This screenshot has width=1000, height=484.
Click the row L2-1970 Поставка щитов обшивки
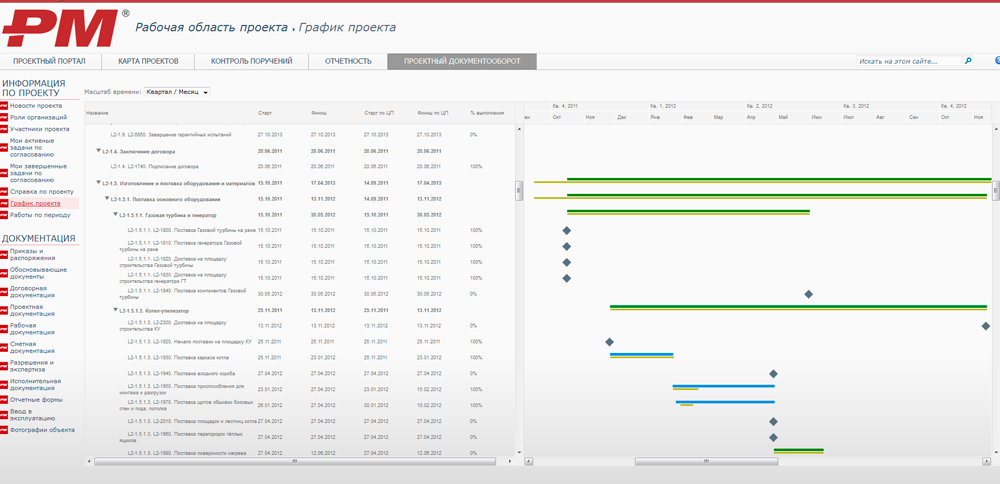(x=299, y=405)
